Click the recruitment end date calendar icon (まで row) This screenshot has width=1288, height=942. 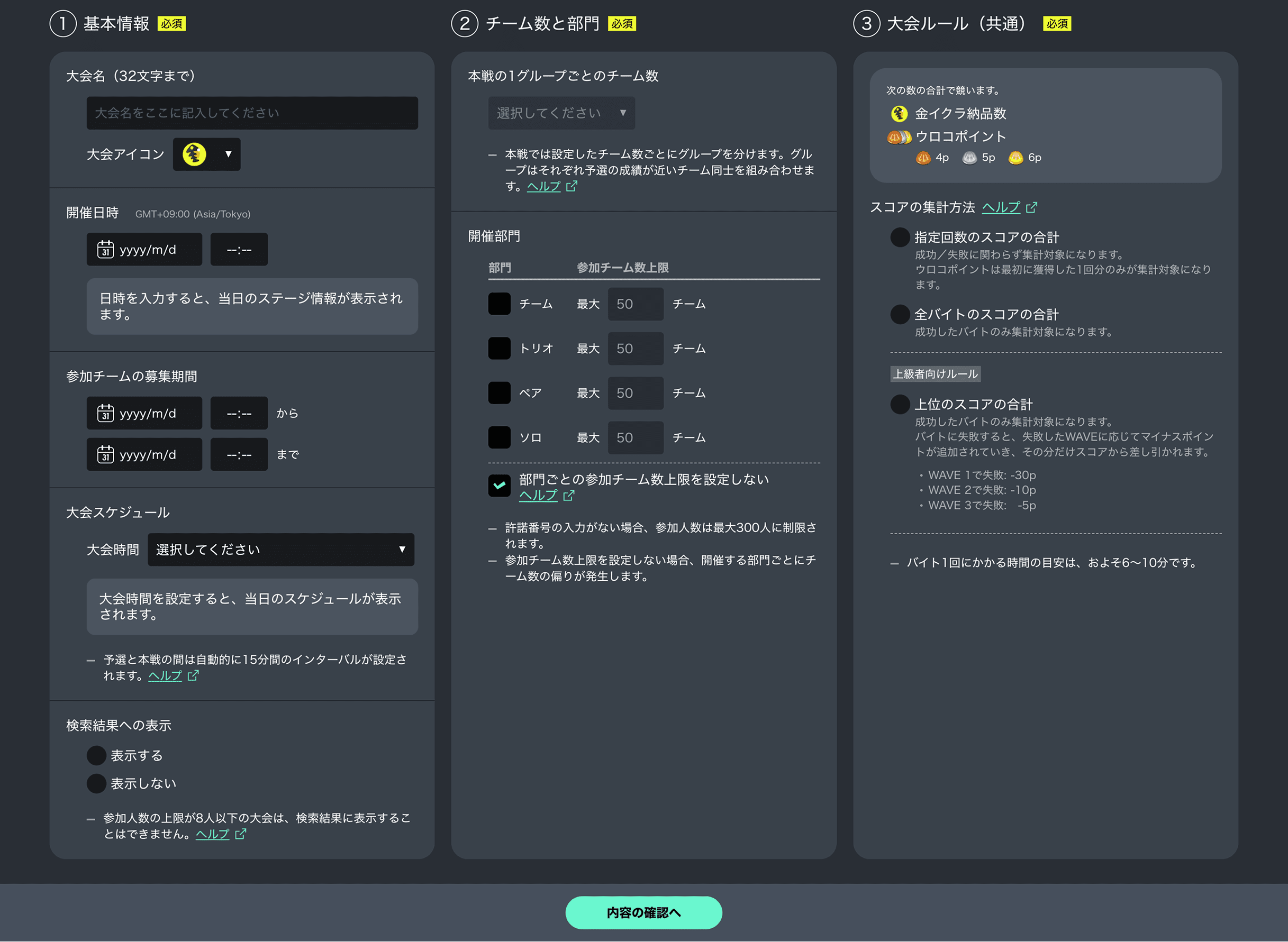point(105,454)
